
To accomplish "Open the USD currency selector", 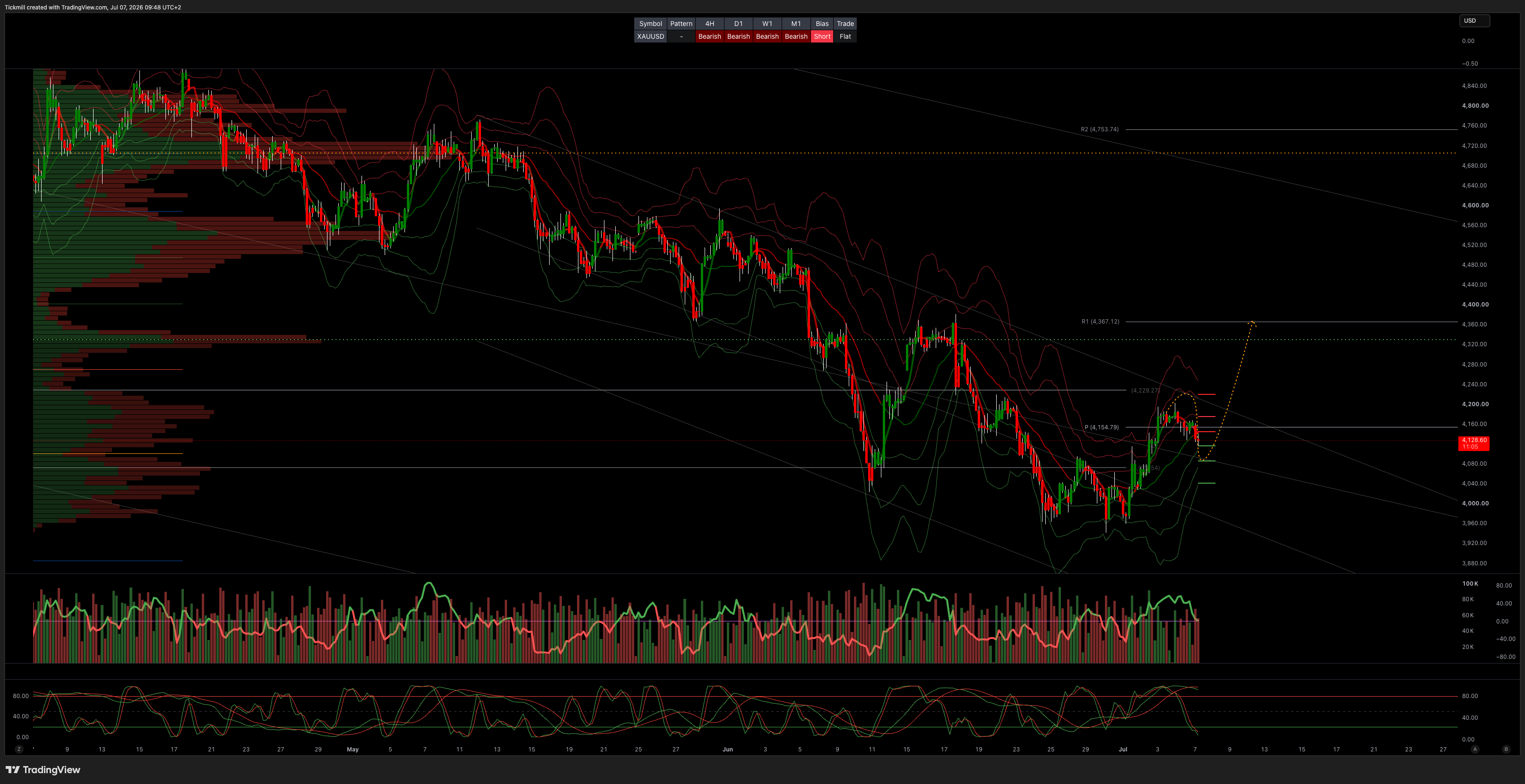I will (1474, 21).
